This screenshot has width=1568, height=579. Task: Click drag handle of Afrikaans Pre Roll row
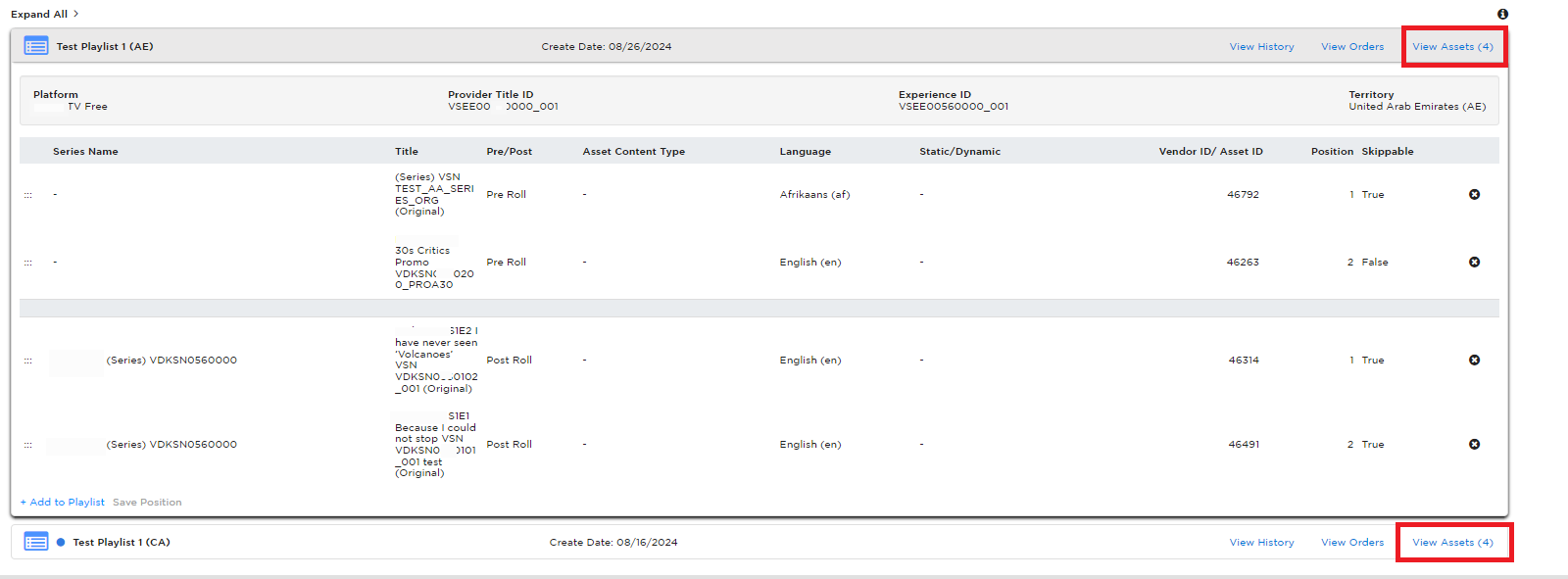click(x=27, y=195)
